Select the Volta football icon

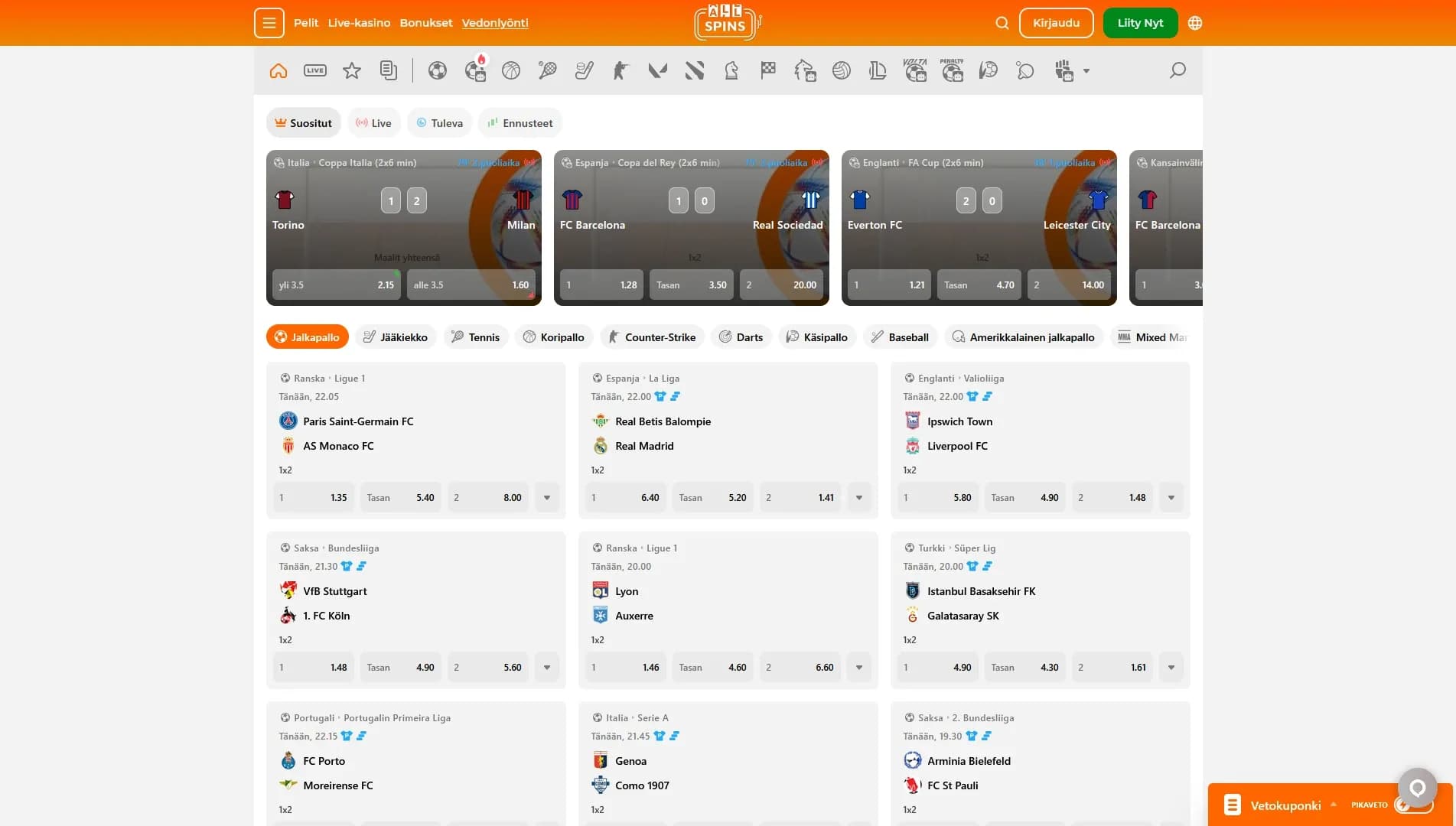coord(915,70)
